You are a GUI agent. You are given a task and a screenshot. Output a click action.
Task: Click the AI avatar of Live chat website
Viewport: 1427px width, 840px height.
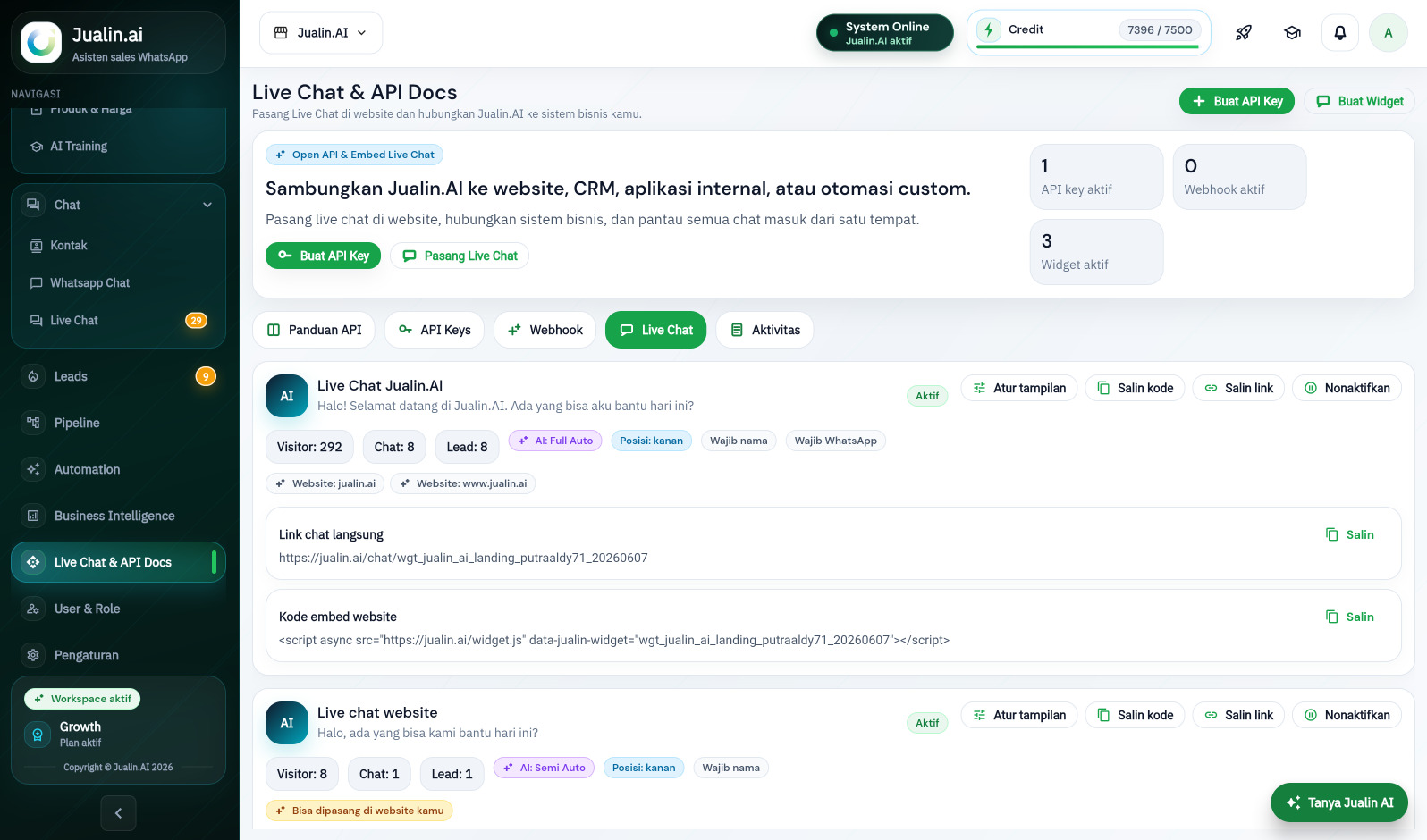(287, 723)
